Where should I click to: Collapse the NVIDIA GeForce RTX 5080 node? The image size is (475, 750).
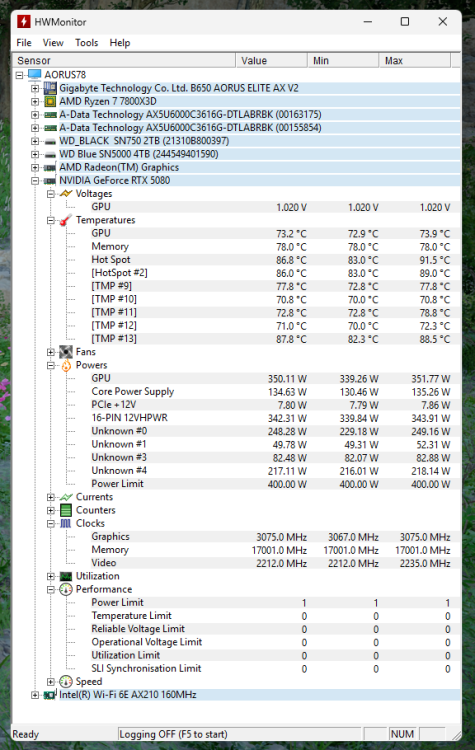tap(34, 181)
